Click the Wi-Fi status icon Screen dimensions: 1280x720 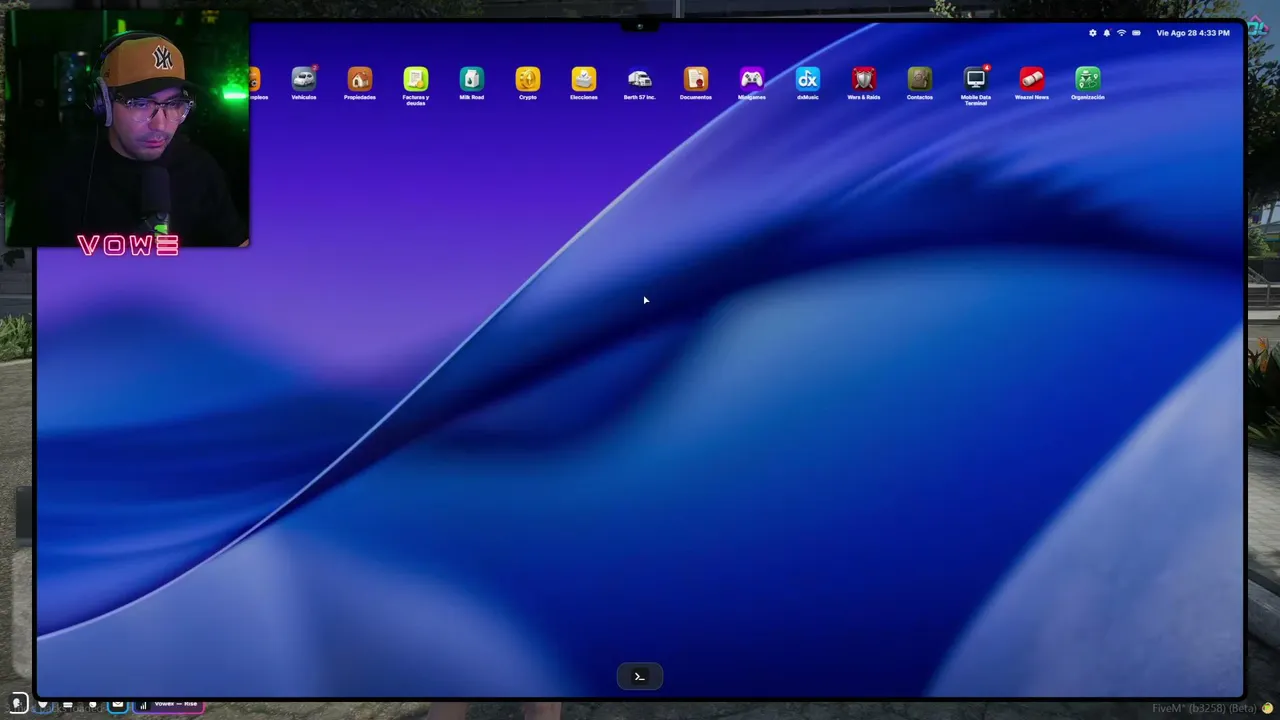click(1121, 33)
